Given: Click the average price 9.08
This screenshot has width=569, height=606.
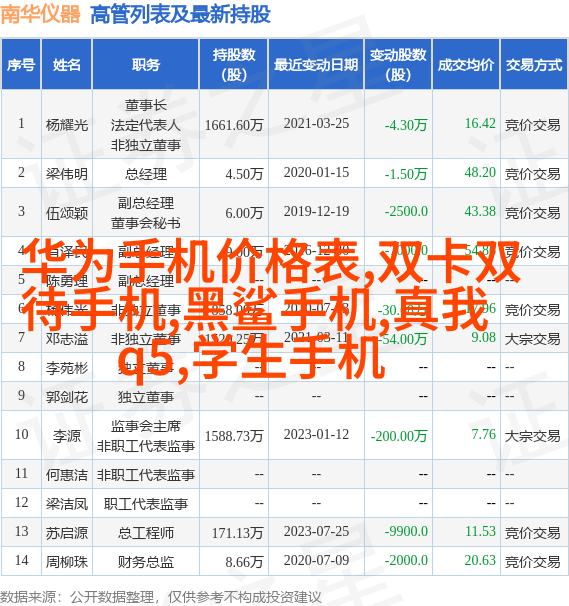Looking at the screenshot, I should (483, 338).
